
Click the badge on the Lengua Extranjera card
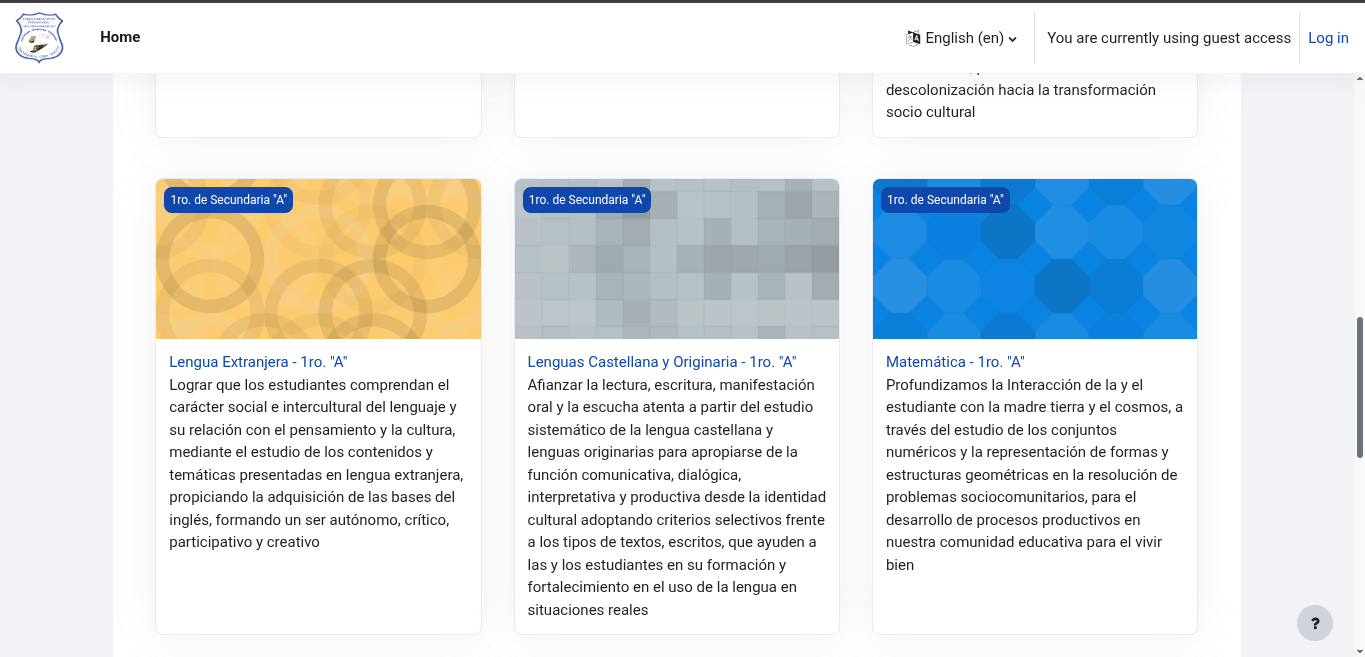point(227,200)
